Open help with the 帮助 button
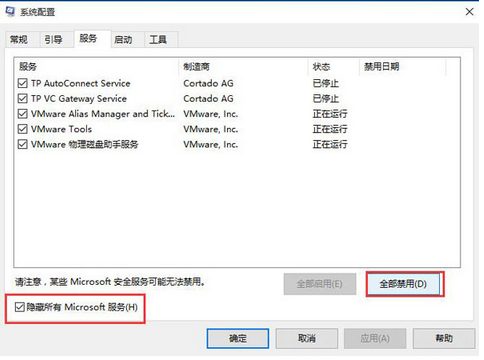Image resolution: width=484 pixels, height=360 pixels. [x=444, y=339]
